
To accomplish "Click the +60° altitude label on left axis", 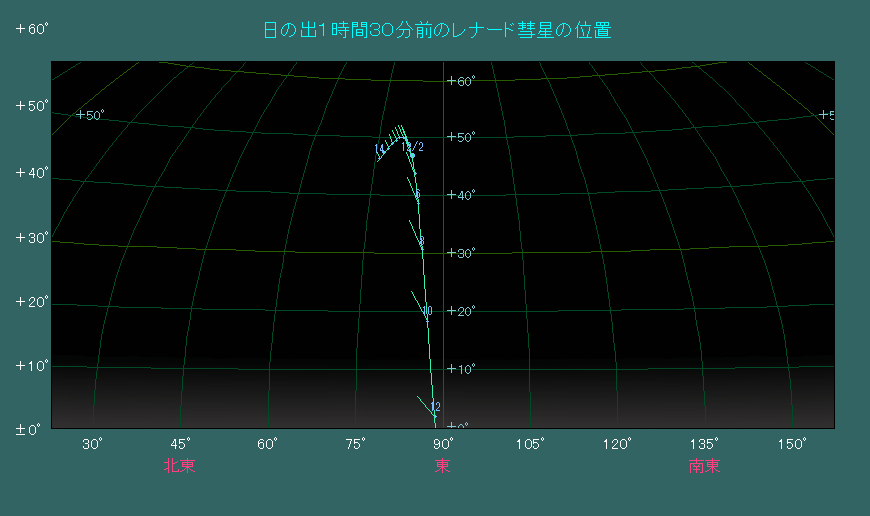I will [x=31, y=29].
